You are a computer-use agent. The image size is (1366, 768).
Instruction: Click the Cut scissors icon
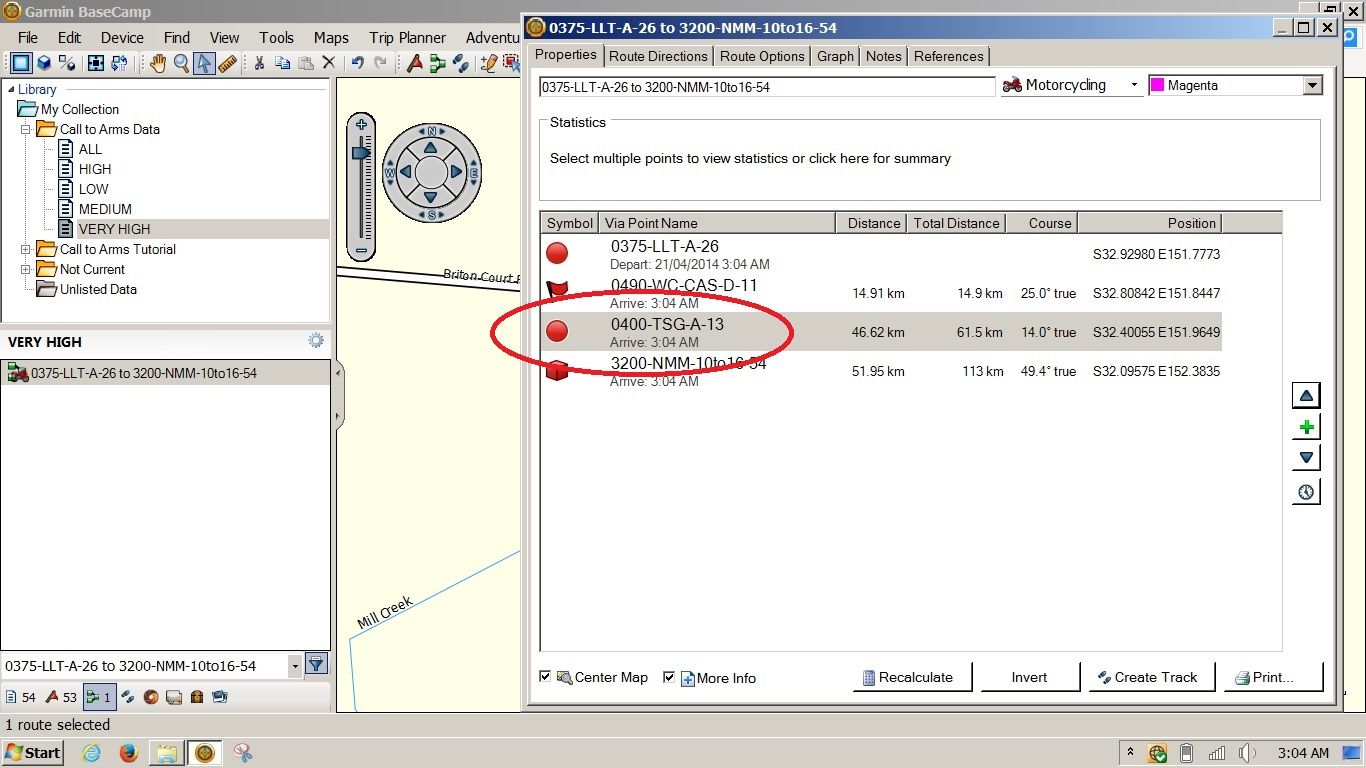click(259, 63)
